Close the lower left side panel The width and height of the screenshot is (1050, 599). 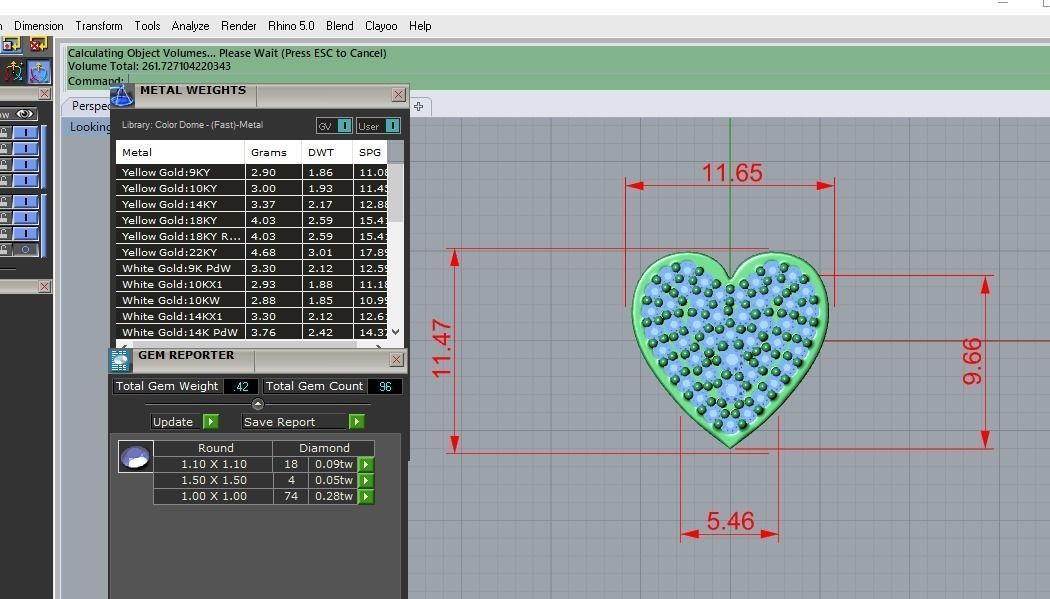[44, 286]
